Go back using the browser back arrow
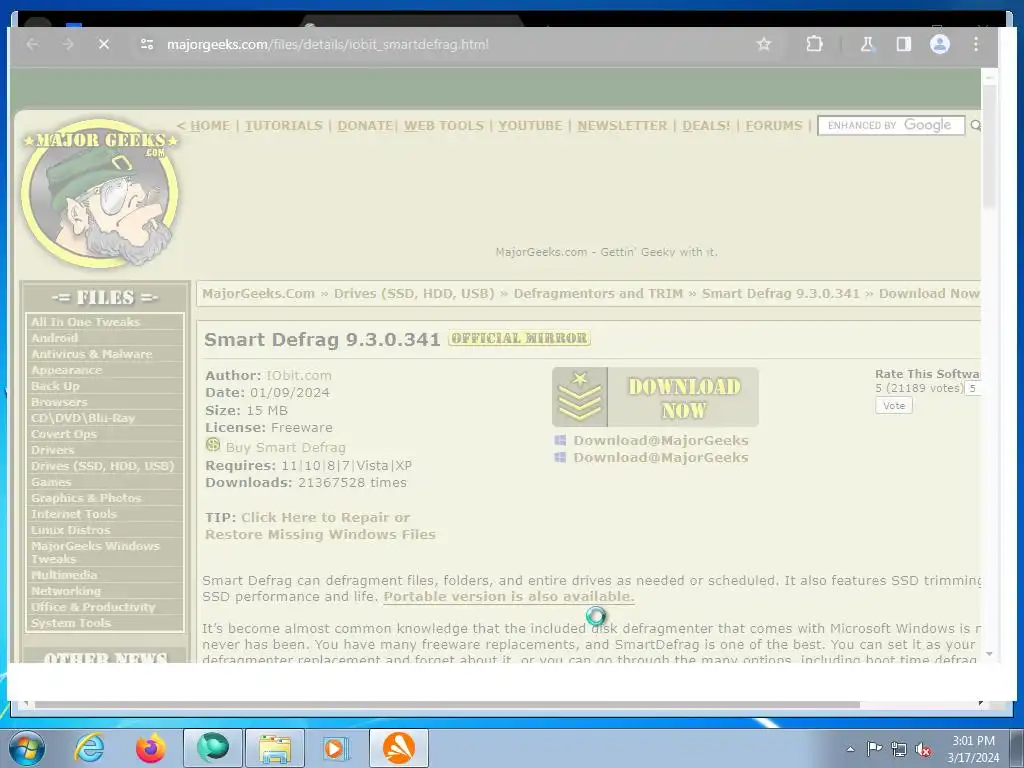The image size is (1024, 768). pos(33,44)
